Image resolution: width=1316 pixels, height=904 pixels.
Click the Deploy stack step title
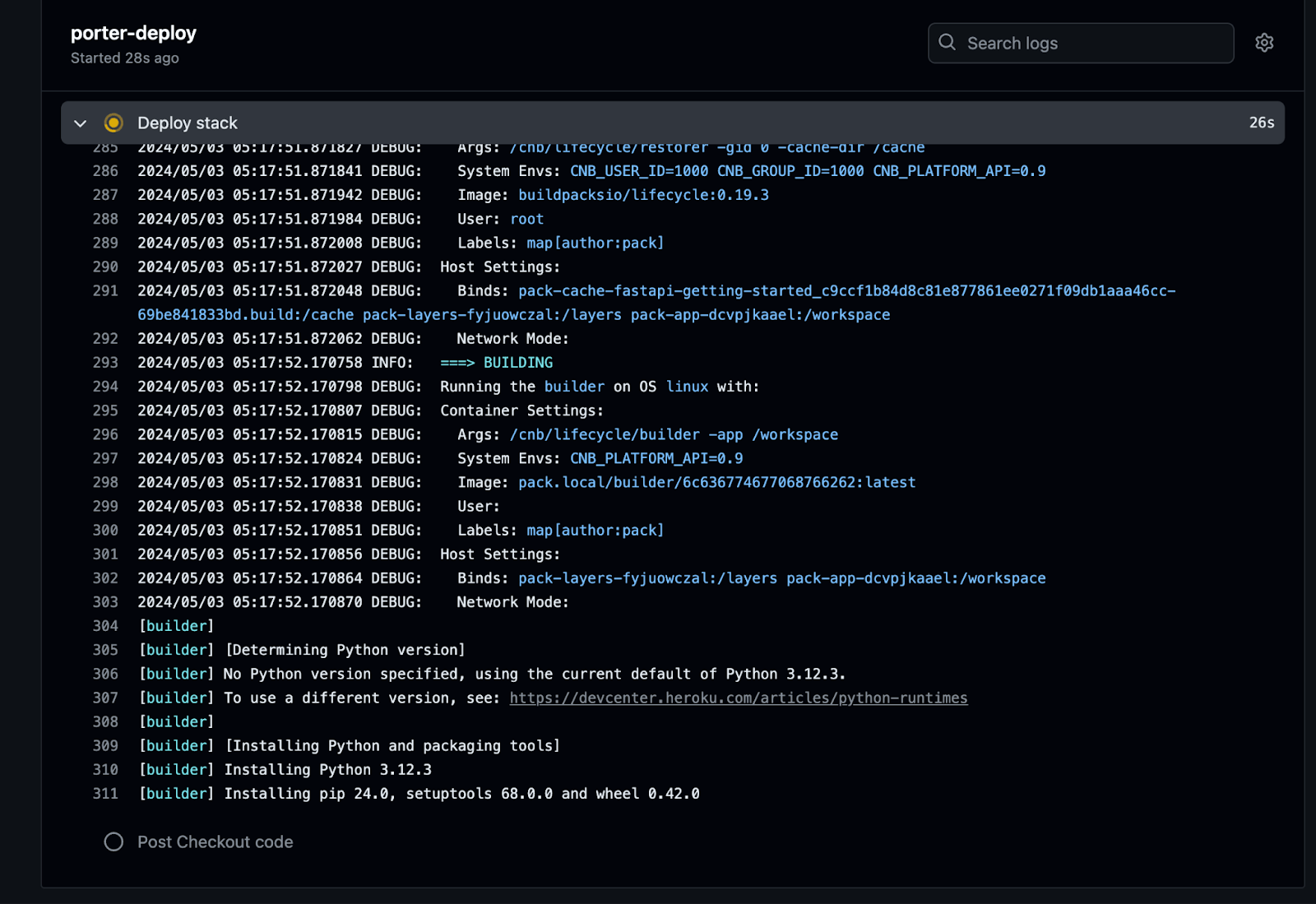coord(188,123)
